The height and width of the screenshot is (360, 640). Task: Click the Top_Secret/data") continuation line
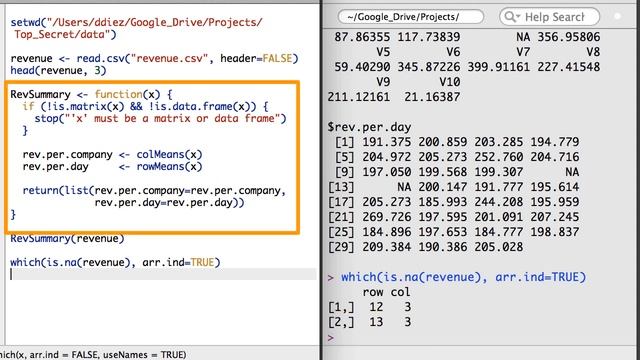tap(65, 34)
